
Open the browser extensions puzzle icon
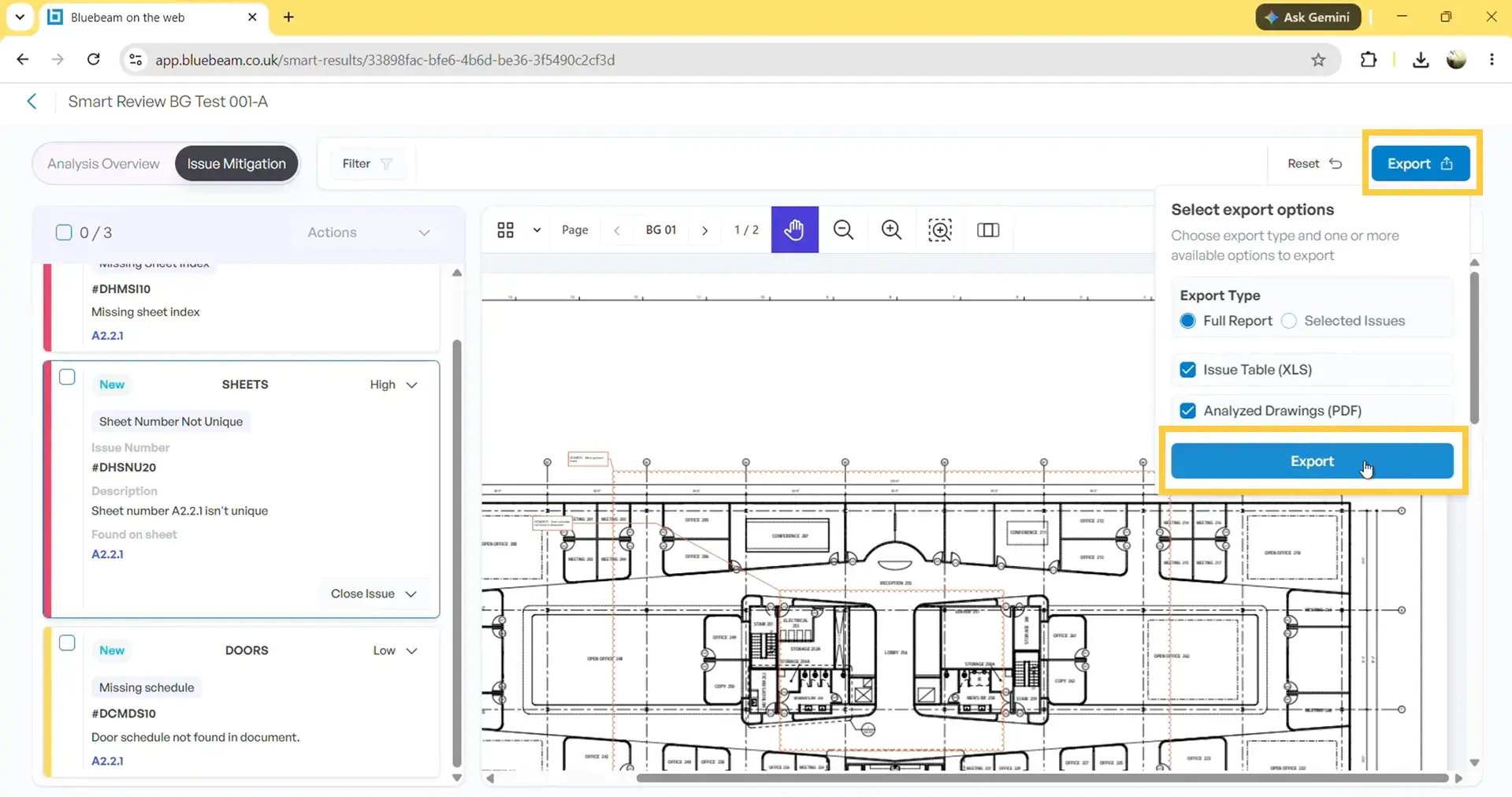[x=1369, y=59]
